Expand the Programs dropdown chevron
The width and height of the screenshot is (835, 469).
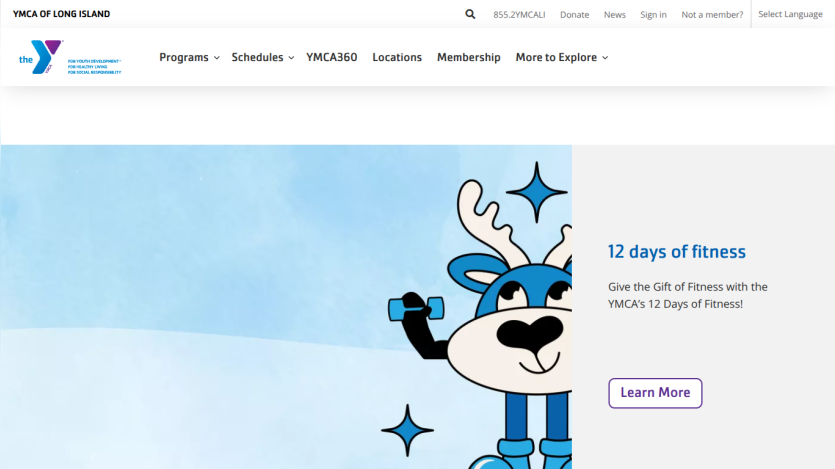click(x=217, y=57)
